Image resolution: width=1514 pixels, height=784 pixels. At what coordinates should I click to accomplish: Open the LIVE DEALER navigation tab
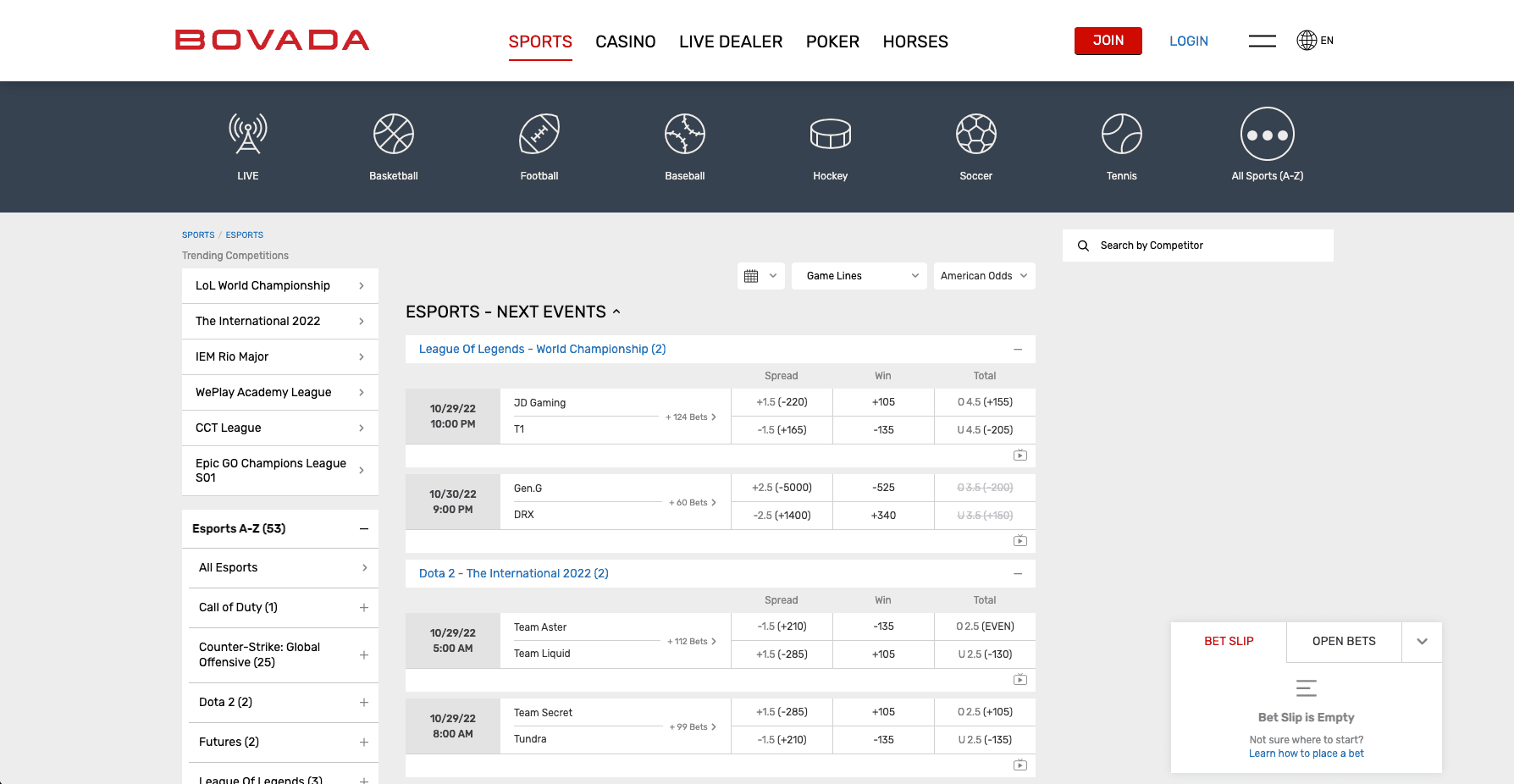pyautogui.click(x=731, y=41)
